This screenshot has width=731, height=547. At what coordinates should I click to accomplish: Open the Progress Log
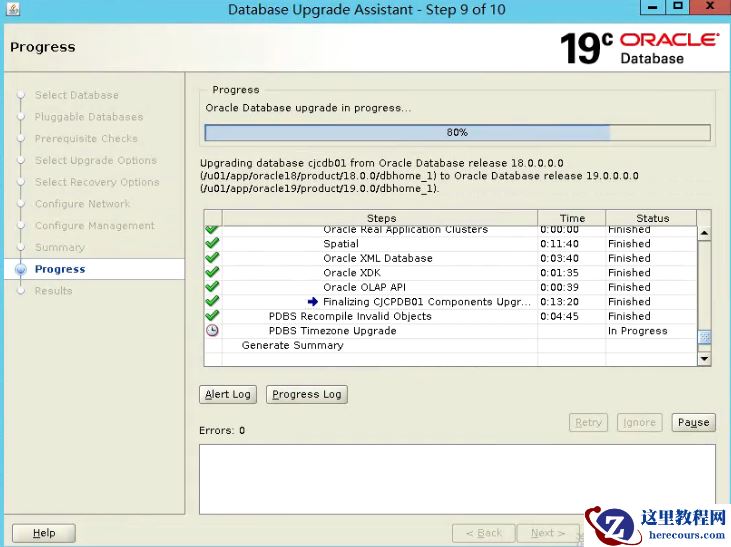pyautogui.click(x=307, y=394)
